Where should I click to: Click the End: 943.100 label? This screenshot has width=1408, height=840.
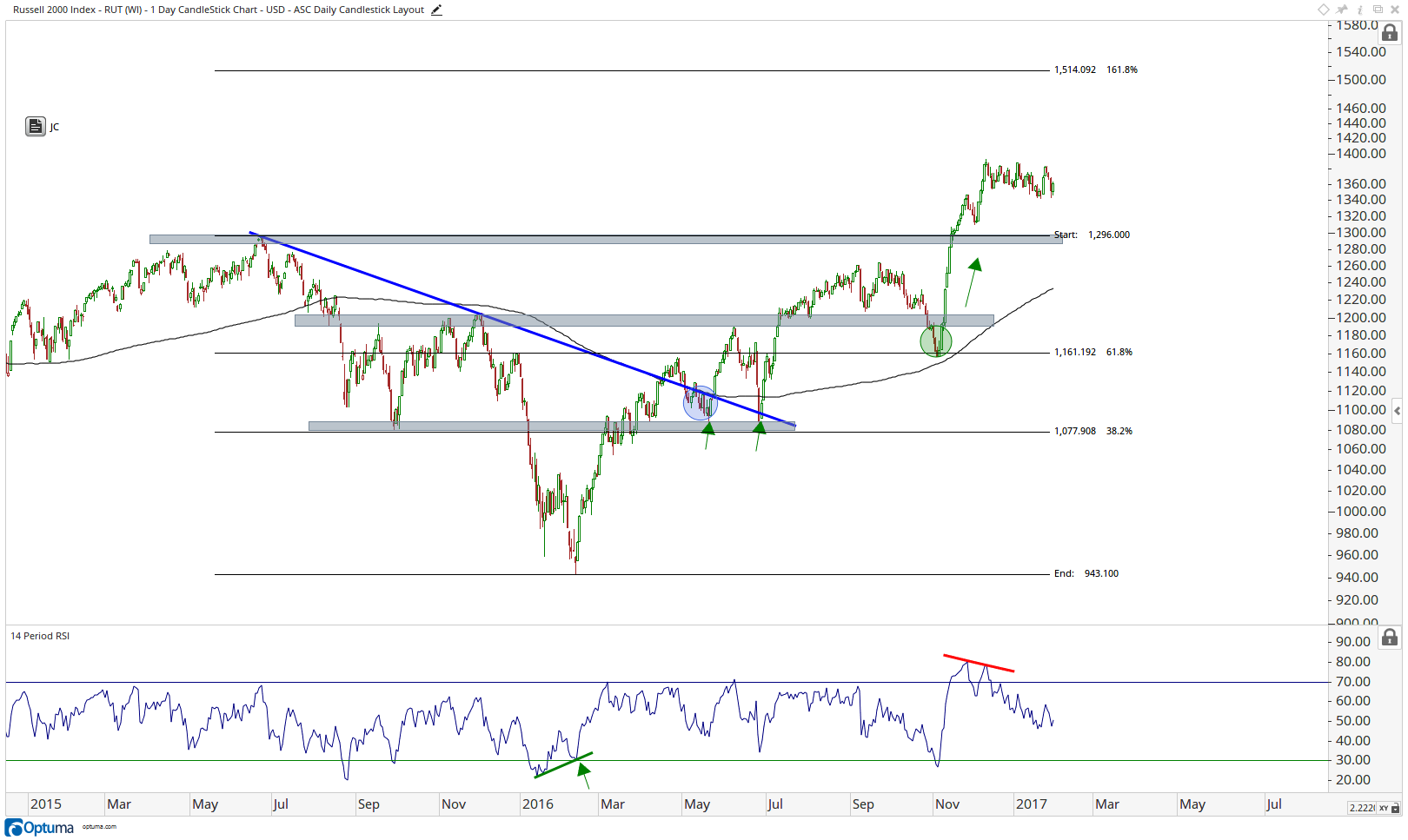pos(1086,573)
